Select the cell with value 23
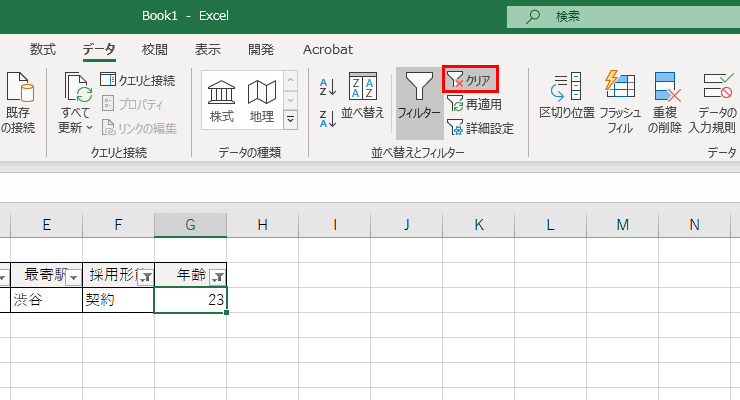 coord(190,300)
